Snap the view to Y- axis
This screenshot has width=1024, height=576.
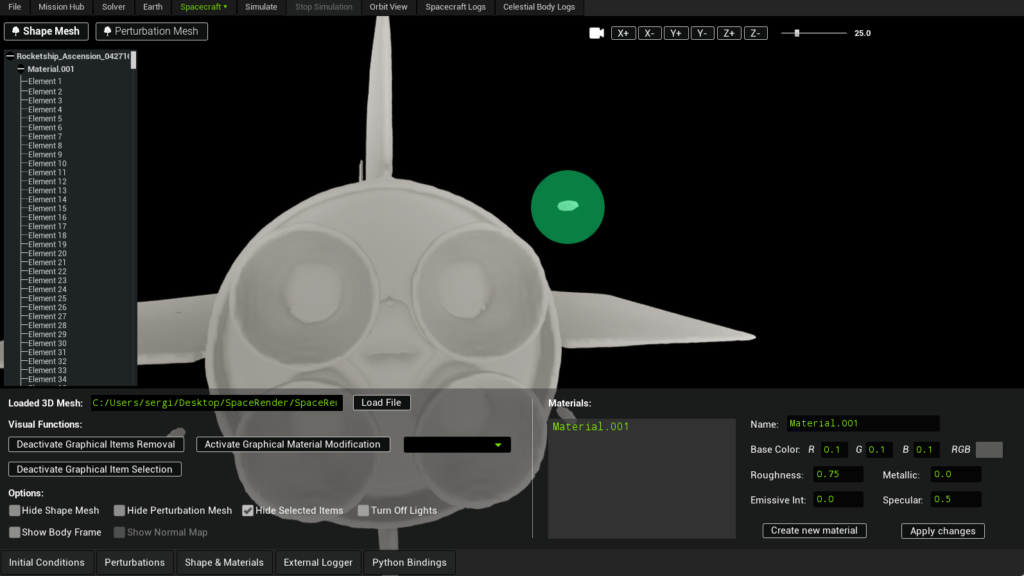pyautogui.click(x=702, y=33)
